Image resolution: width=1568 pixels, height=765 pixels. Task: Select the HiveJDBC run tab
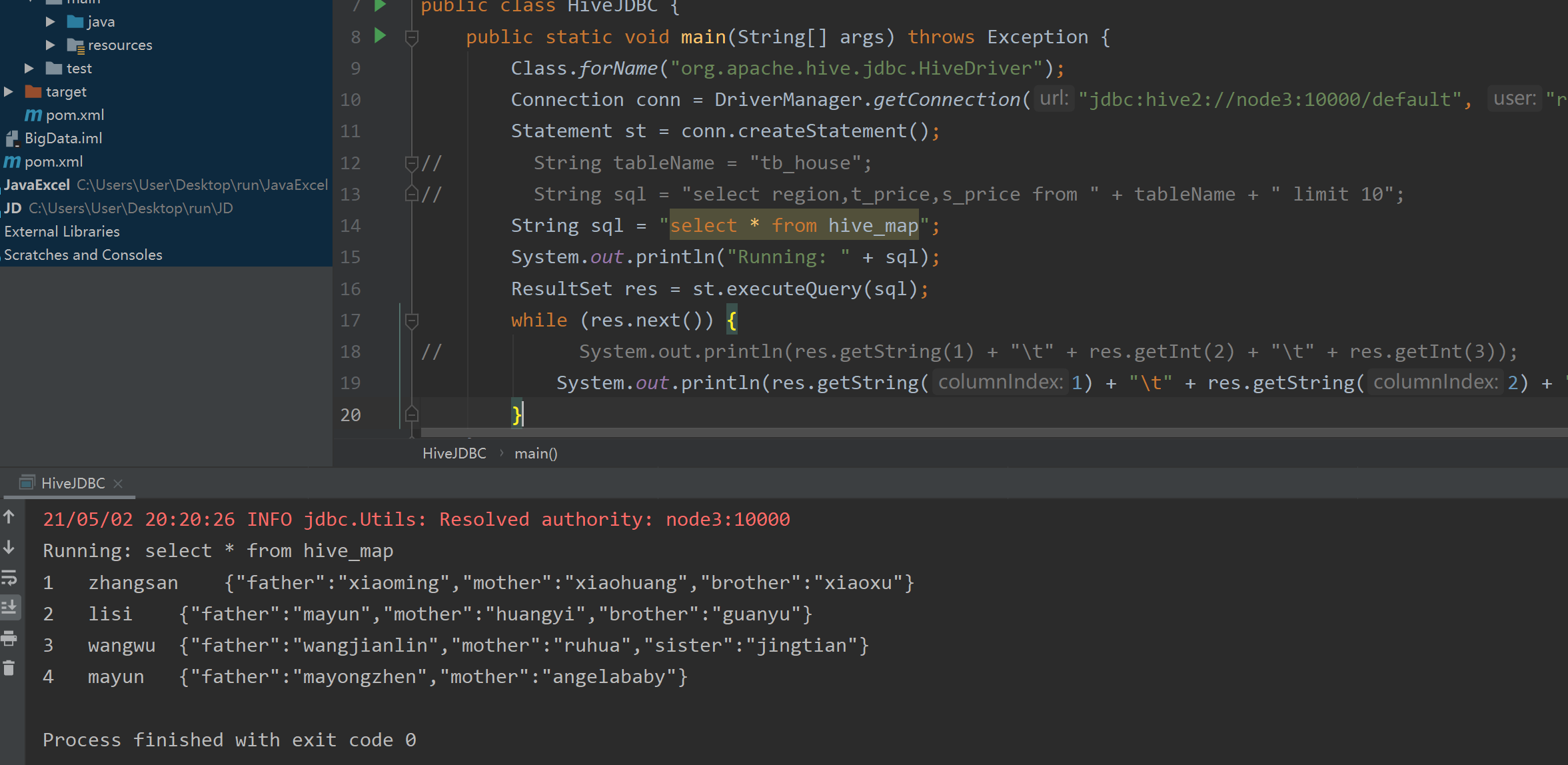click(x=73, y=483)
